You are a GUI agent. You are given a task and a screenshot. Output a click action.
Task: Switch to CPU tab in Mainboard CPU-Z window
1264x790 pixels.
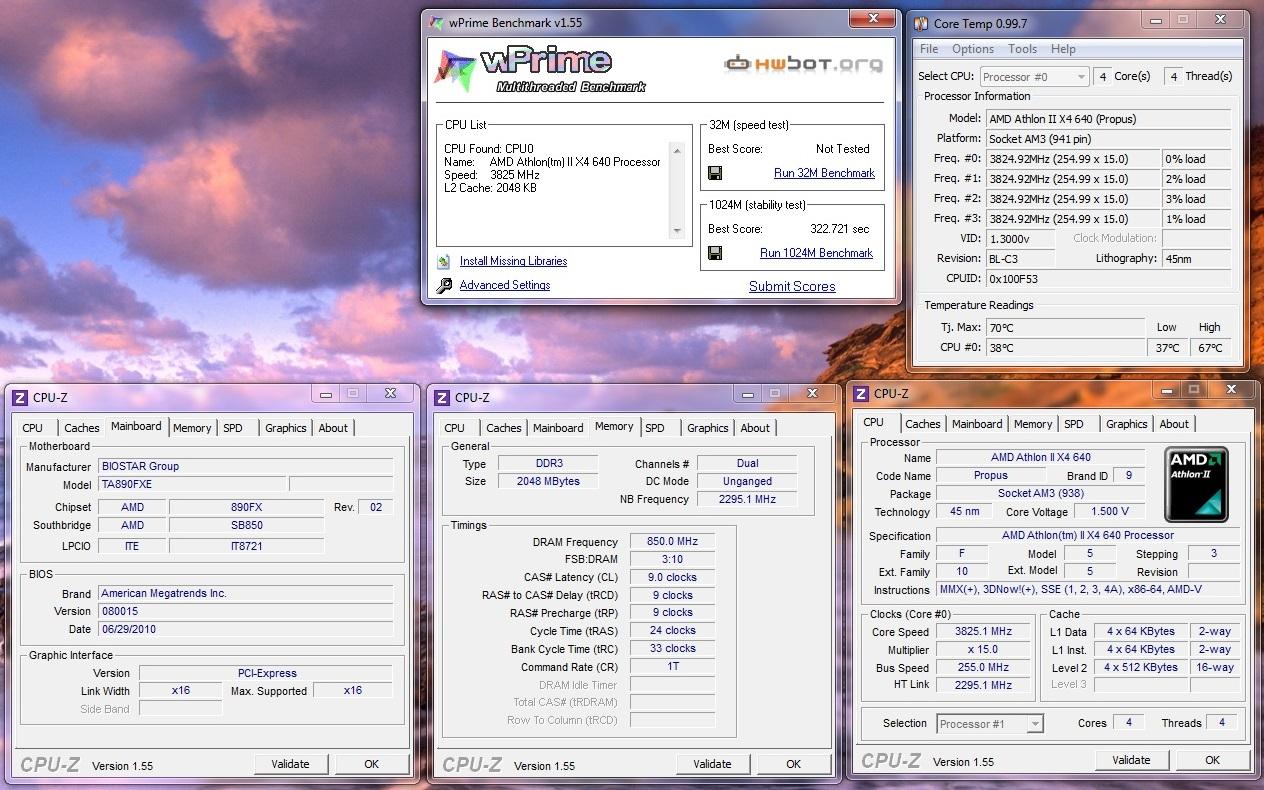point(33,428)
